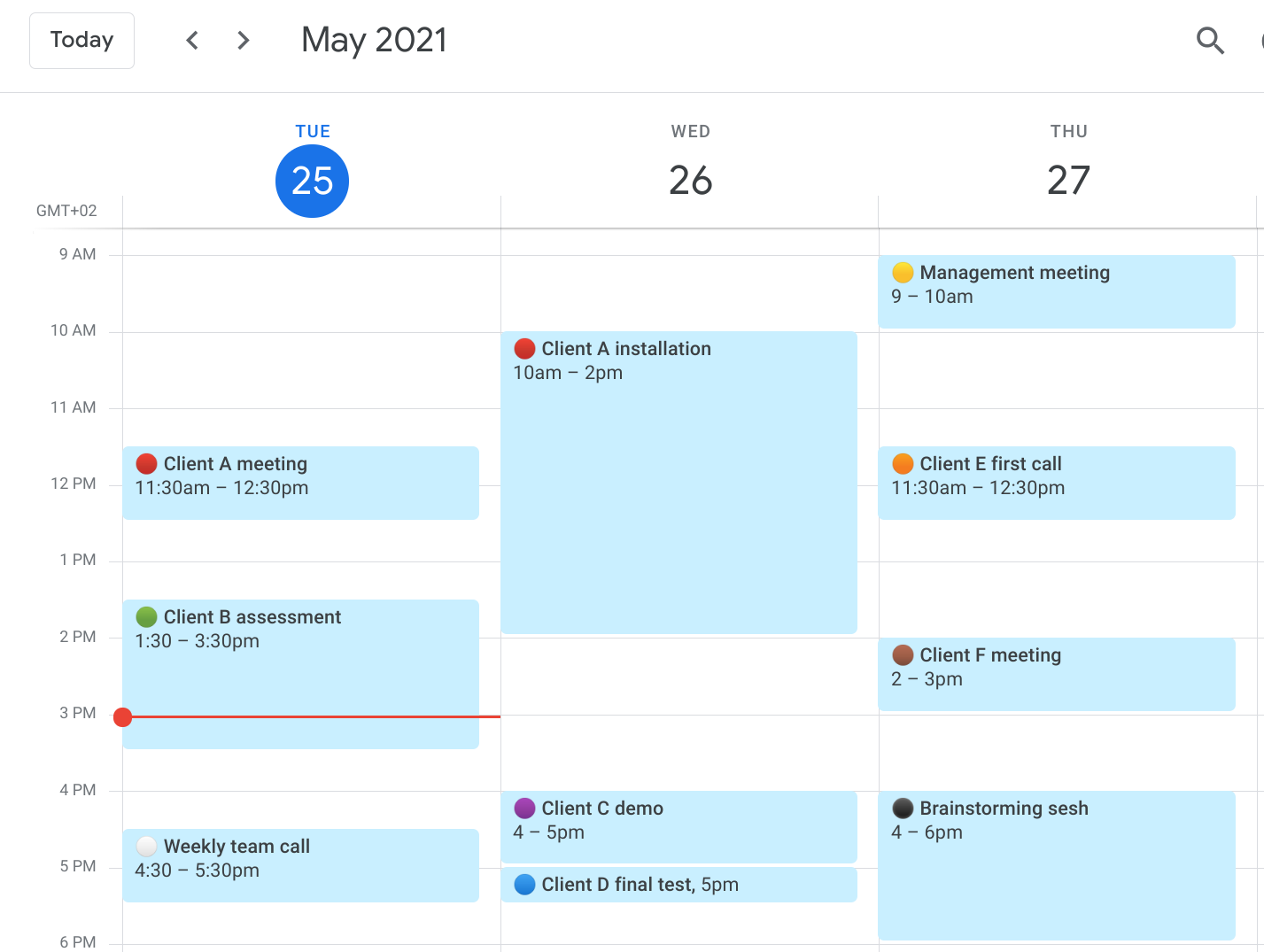Click the 1 PM time label

pos(78,560)
